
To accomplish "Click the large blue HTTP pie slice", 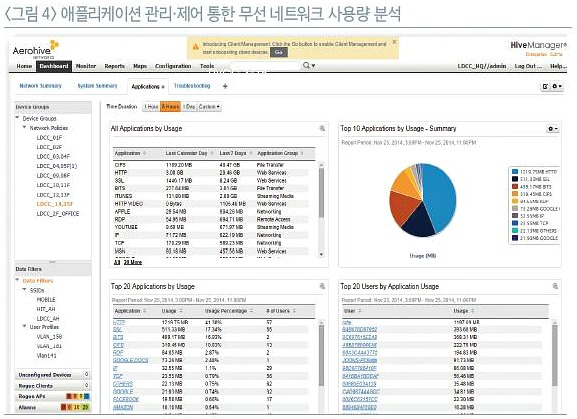I will tap(441, 197).
